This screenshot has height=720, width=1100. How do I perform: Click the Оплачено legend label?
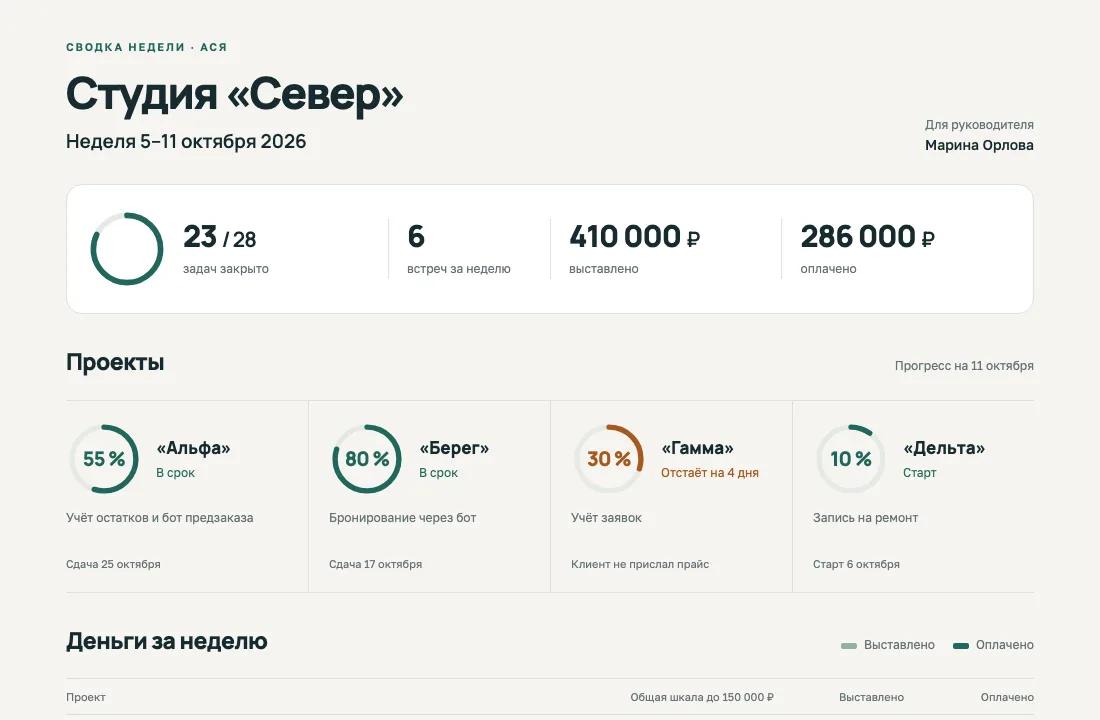pyautogui.click(x=1005, y=645)
